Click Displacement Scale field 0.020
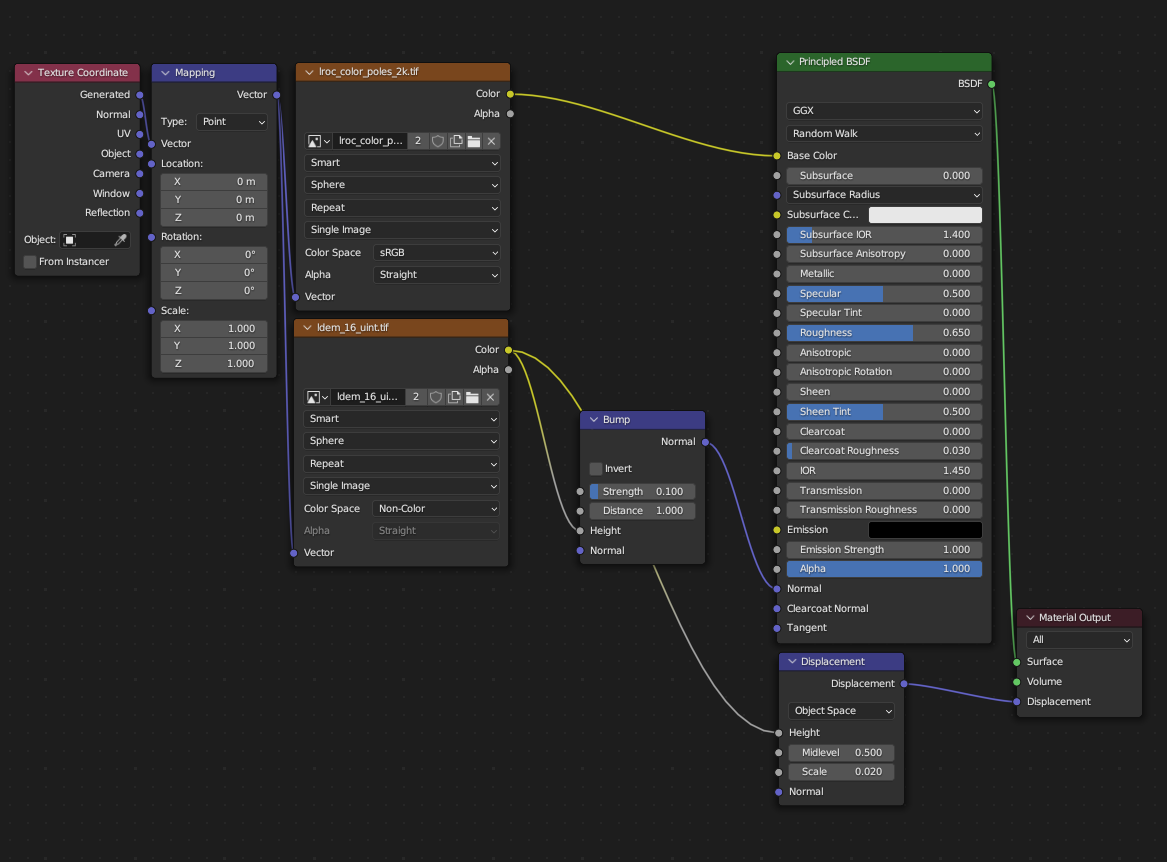The image size is (1167, 862). [x=841, y=772]
